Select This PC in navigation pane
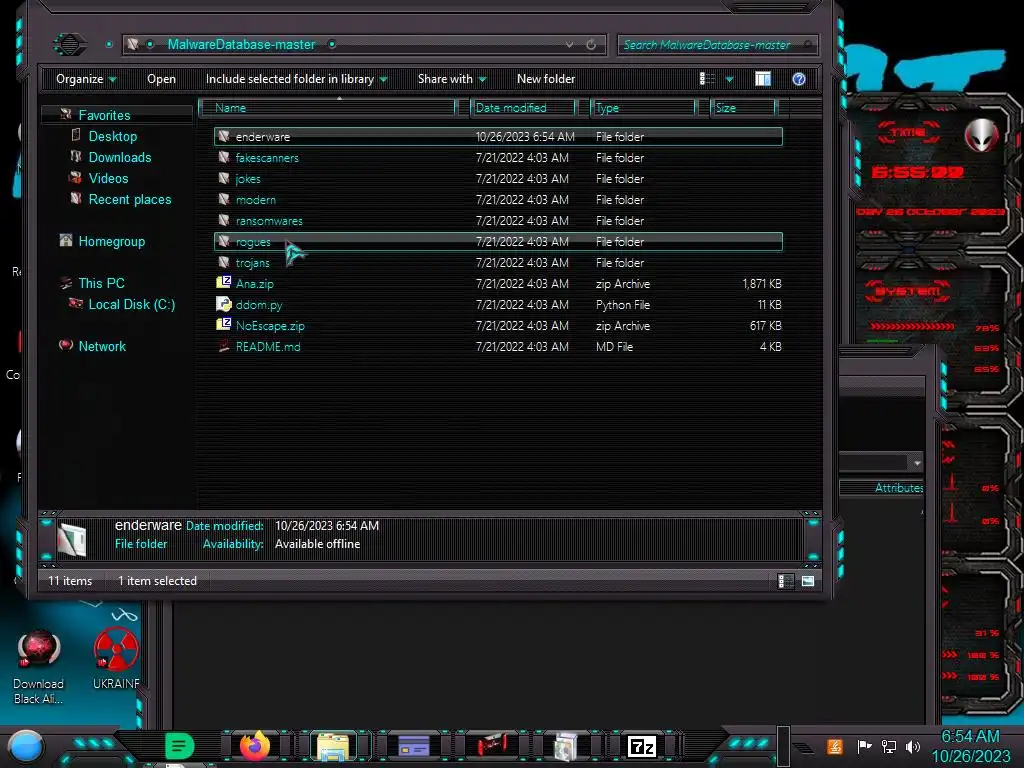Viewport: 1024px width, 768px height. (x=101, y=283)
